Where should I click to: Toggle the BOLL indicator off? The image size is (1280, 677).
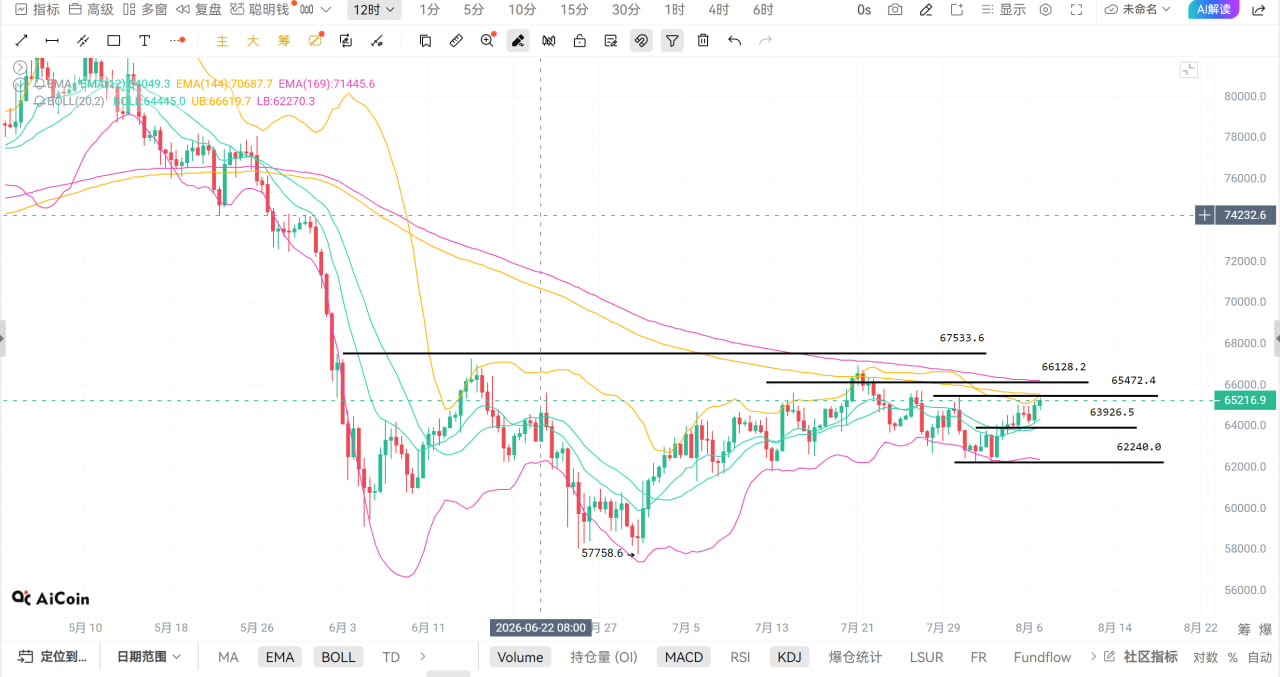pyautogui.click(x=338, y=657)
